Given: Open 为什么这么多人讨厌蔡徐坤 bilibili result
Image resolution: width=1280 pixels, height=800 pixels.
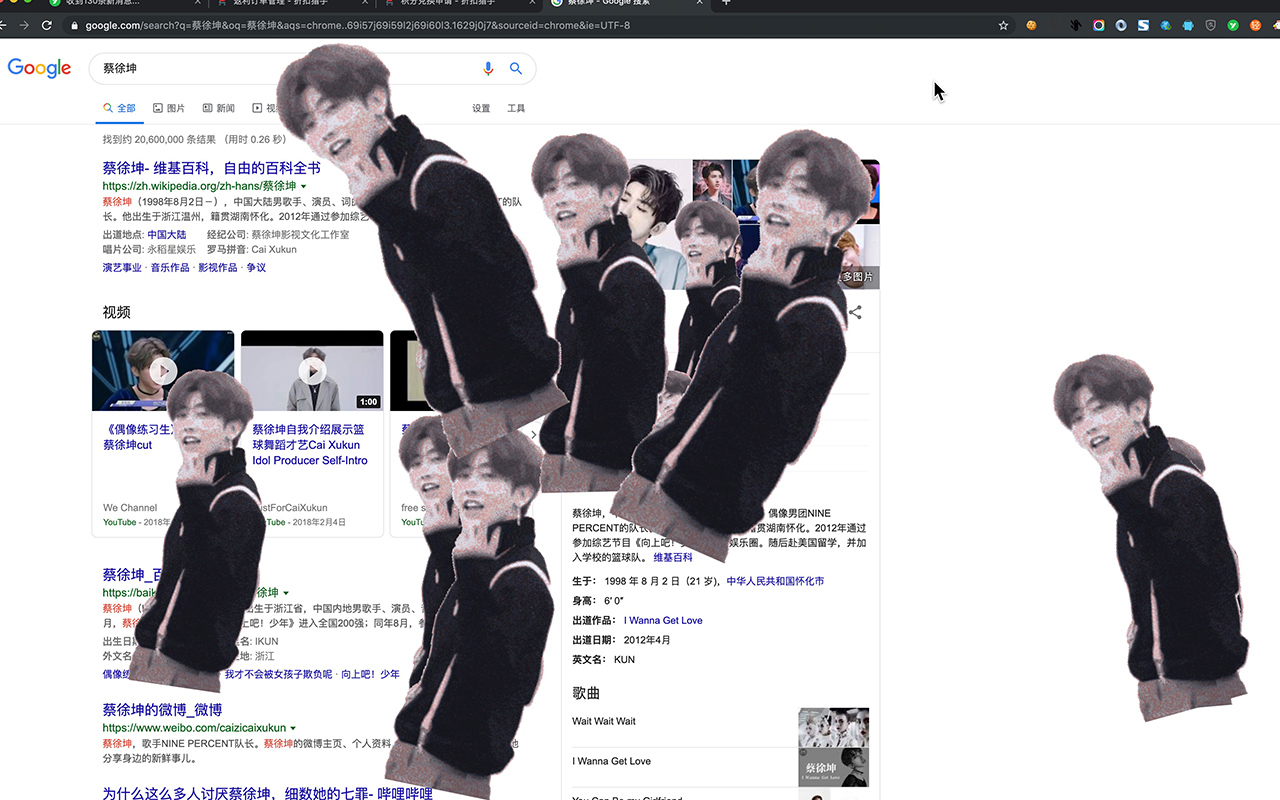Looking at the screenshot, I should point(267,793).
